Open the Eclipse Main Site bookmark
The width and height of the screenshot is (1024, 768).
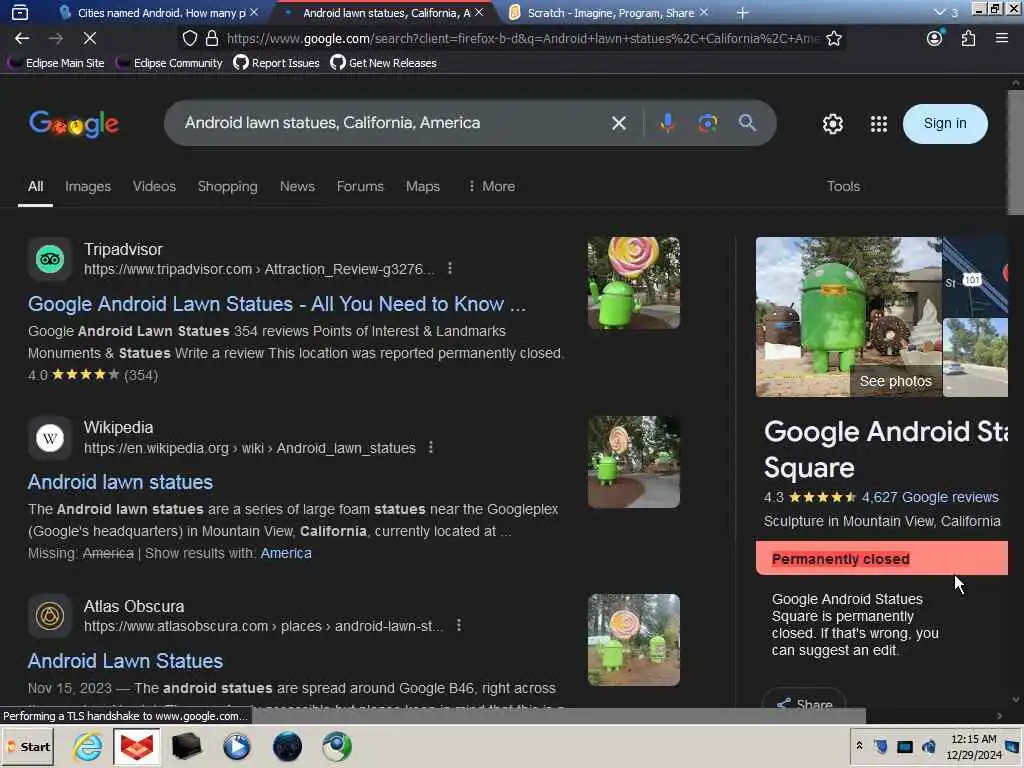pos(56,63)
